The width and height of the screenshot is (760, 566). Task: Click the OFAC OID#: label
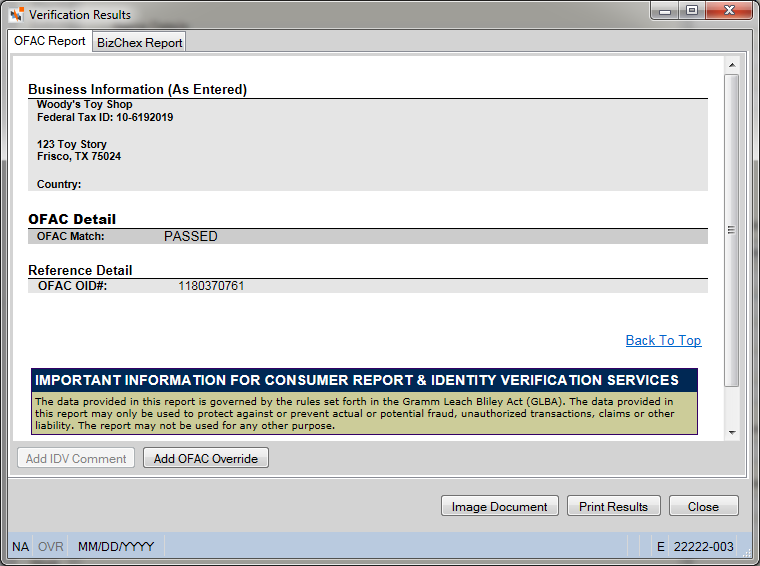[x=73, y=286]
